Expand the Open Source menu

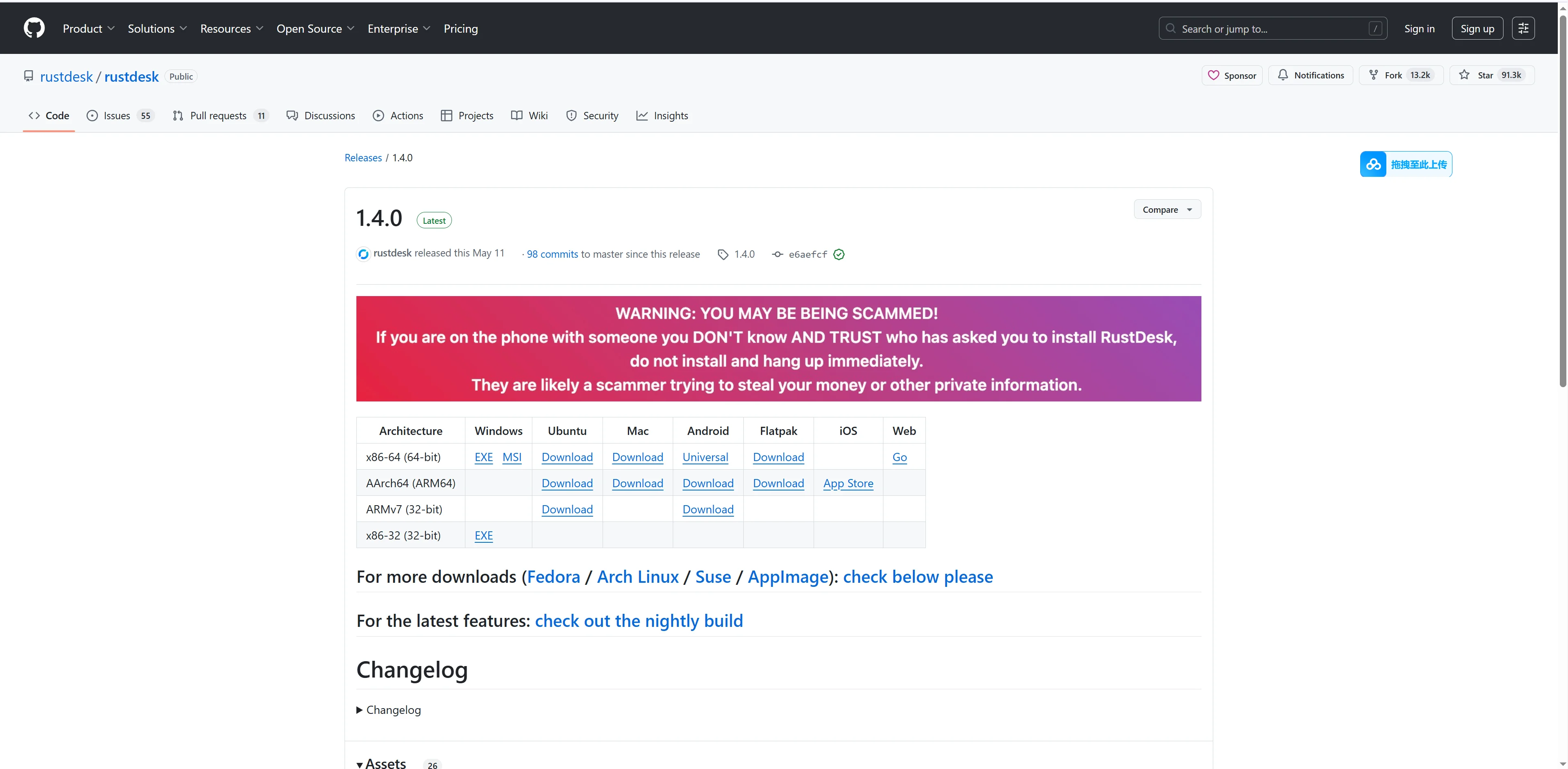tap(315, 29)
